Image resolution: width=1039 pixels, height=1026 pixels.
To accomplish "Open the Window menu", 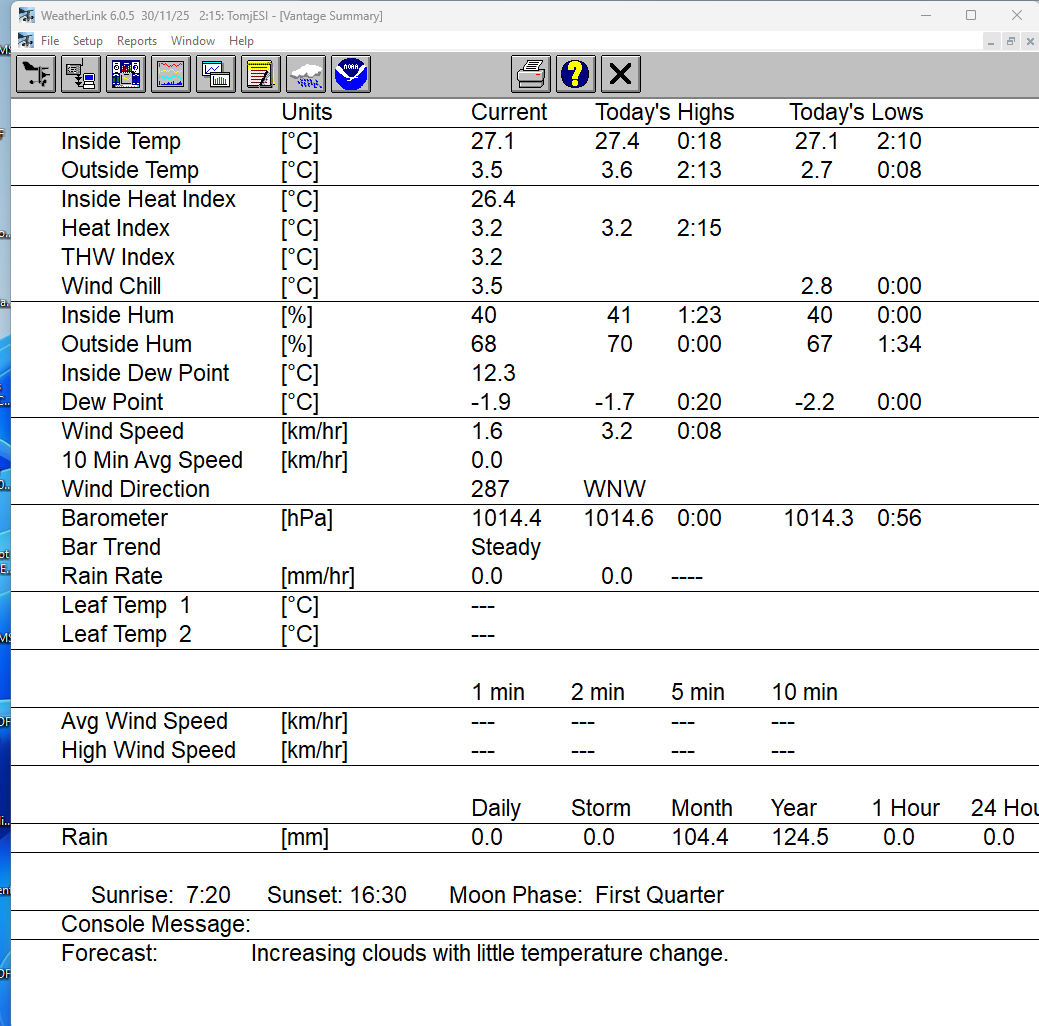I will click(x=193, y=41).
